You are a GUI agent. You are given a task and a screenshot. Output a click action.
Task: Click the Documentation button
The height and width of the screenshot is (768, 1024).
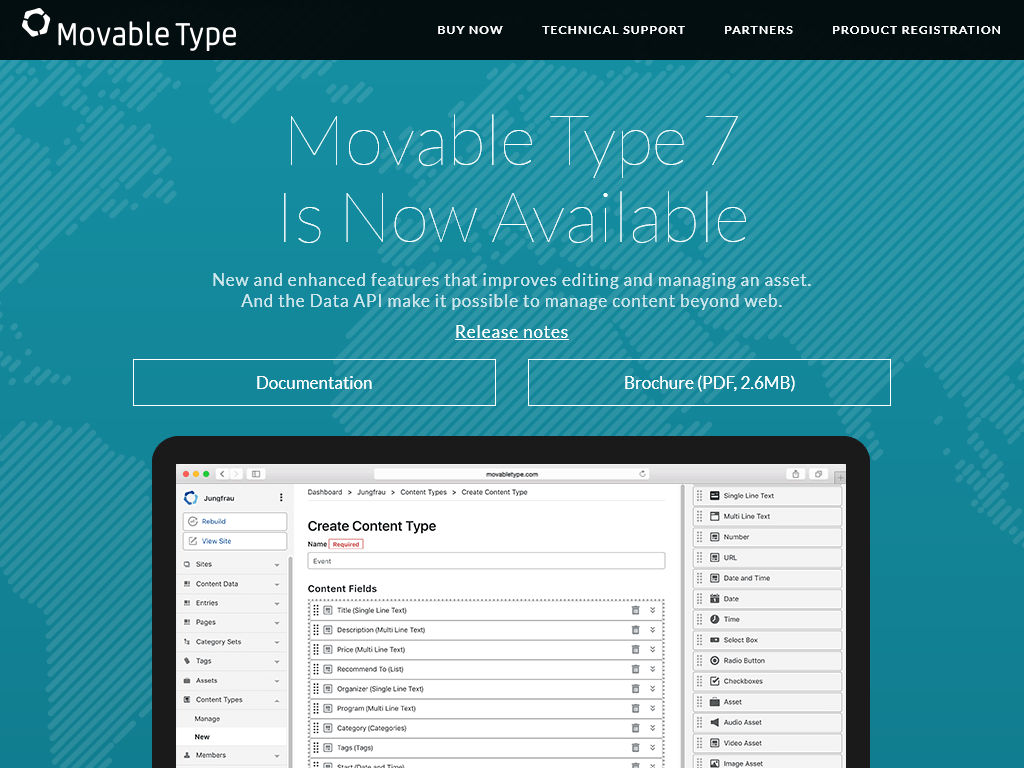(x=314, y=382)
